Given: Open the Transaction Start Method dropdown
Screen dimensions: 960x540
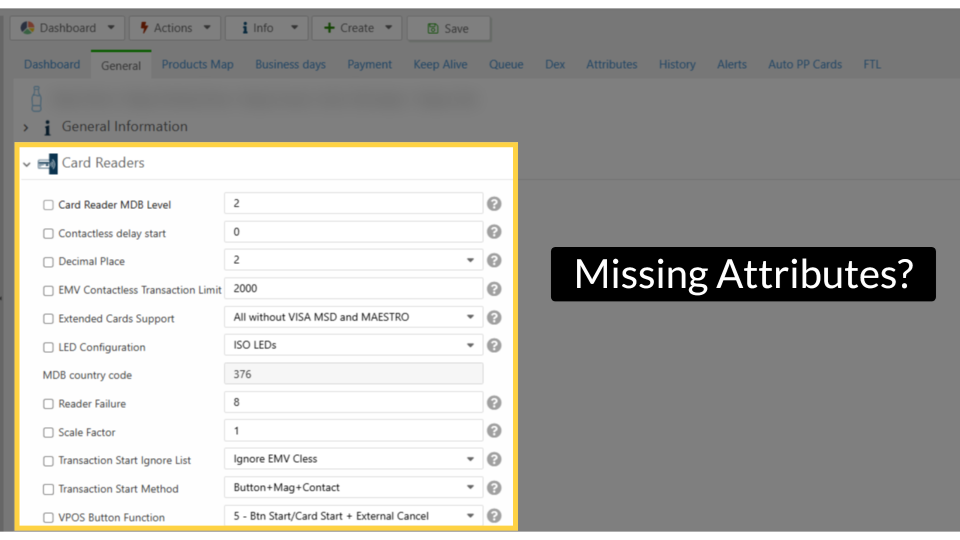Looking at the screenshot, I should [470, 488].
